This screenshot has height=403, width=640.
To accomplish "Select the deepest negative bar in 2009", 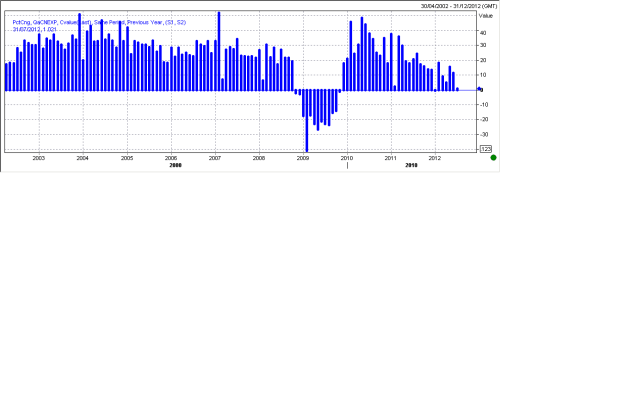I will tap(307, 120).
